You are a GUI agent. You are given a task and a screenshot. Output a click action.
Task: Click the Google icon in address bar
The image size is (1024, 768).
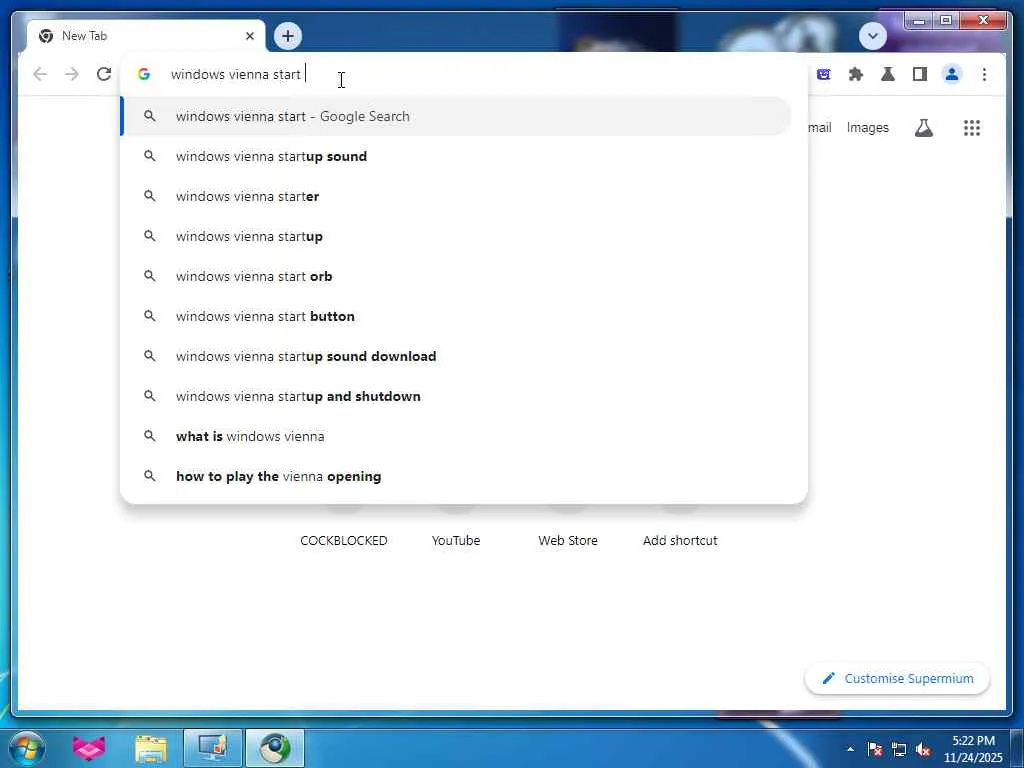click(144, 74)
